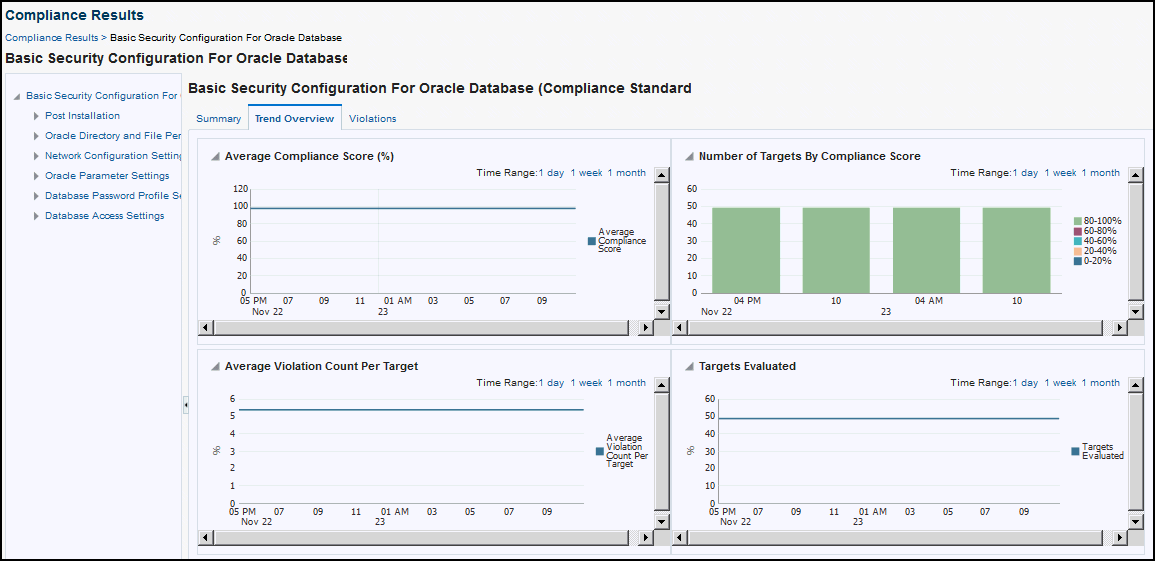Click the vertical scrollbar track of Average Compliance Score chart
The width and height of the screenshot is (1155, 561).
pyautogui.click(x=661, y=242)
